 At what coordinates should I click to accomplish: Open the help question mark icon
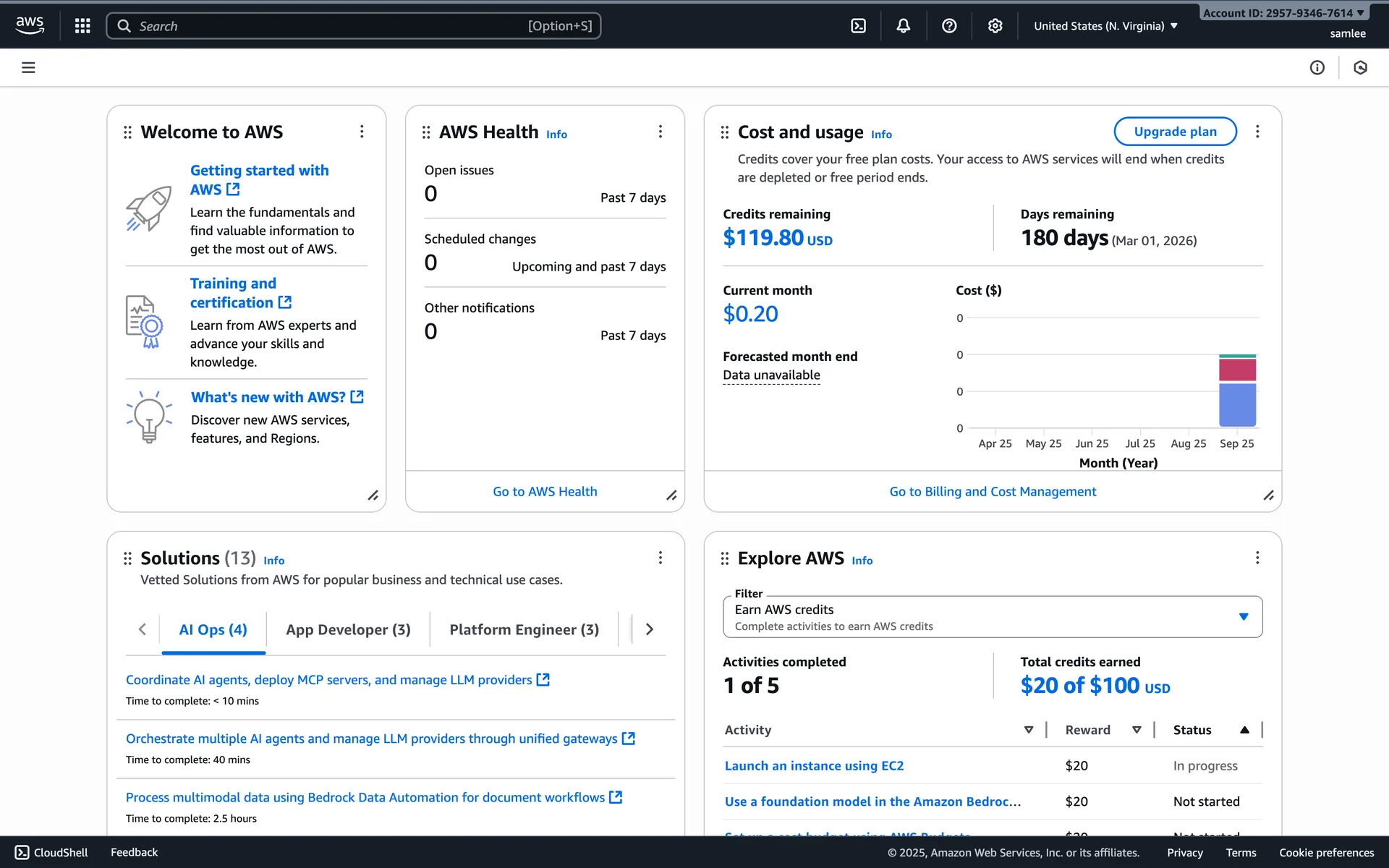949,26
